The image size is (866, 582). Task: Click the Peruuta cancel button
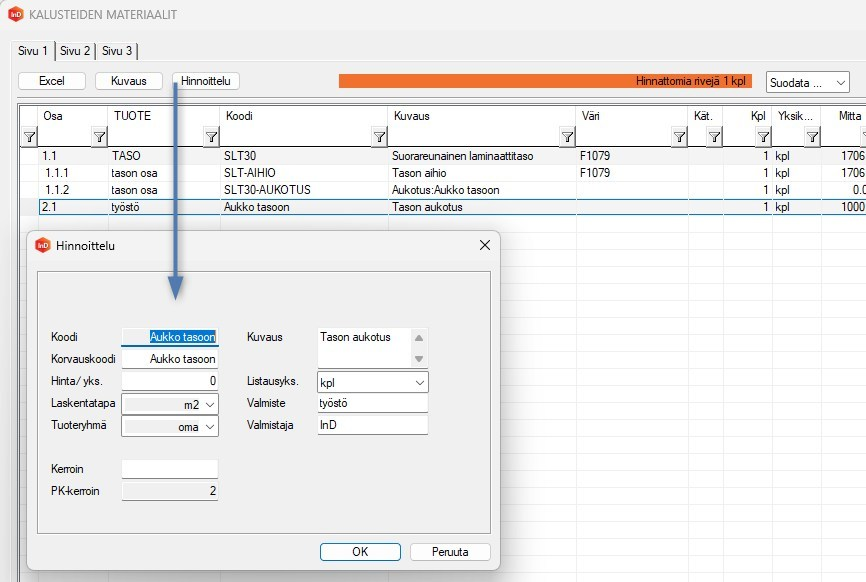(450, 552)
